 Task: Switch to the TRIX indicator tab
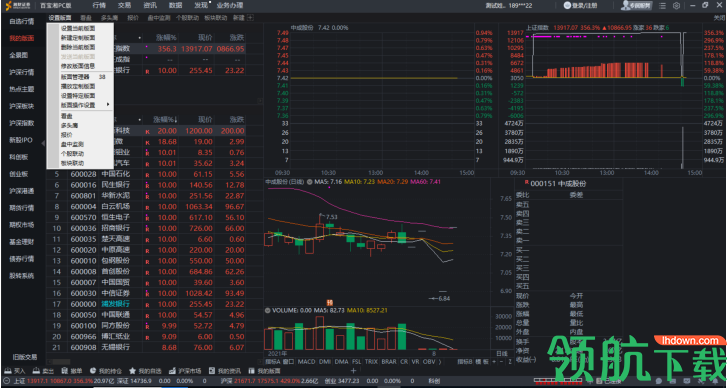click(x=371, y=362)
